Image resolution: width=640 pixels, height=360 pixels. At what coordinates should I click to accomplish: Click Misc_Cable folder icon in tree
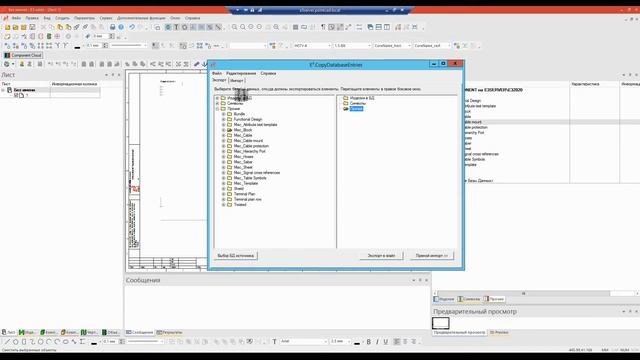pos(229,135)
